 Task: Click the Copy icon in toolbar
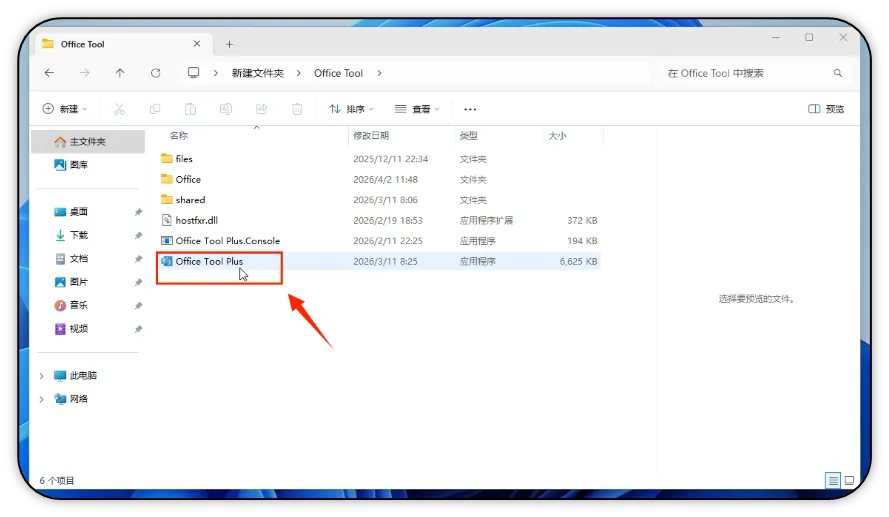(x=155, y=109)
